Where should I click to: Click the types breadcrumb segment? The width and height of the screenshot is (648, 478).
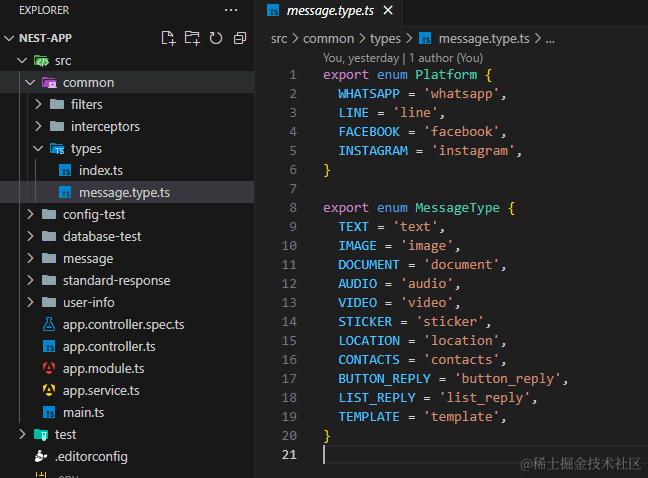pos(385,39)
